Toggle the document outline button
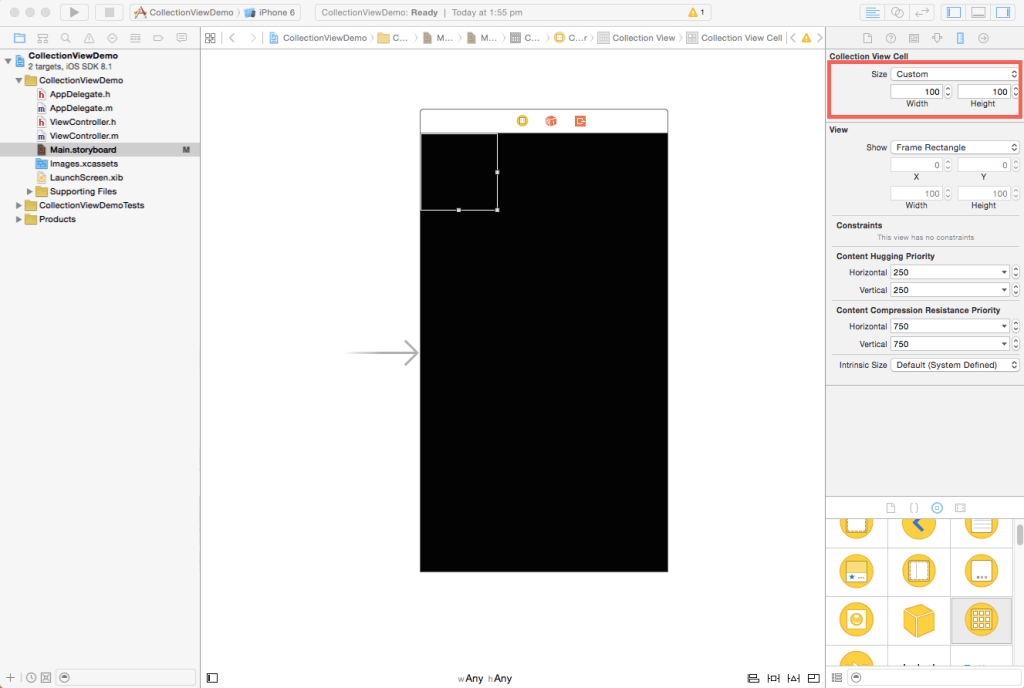Viewport: 1024px width, 688px height. point(212,678)
